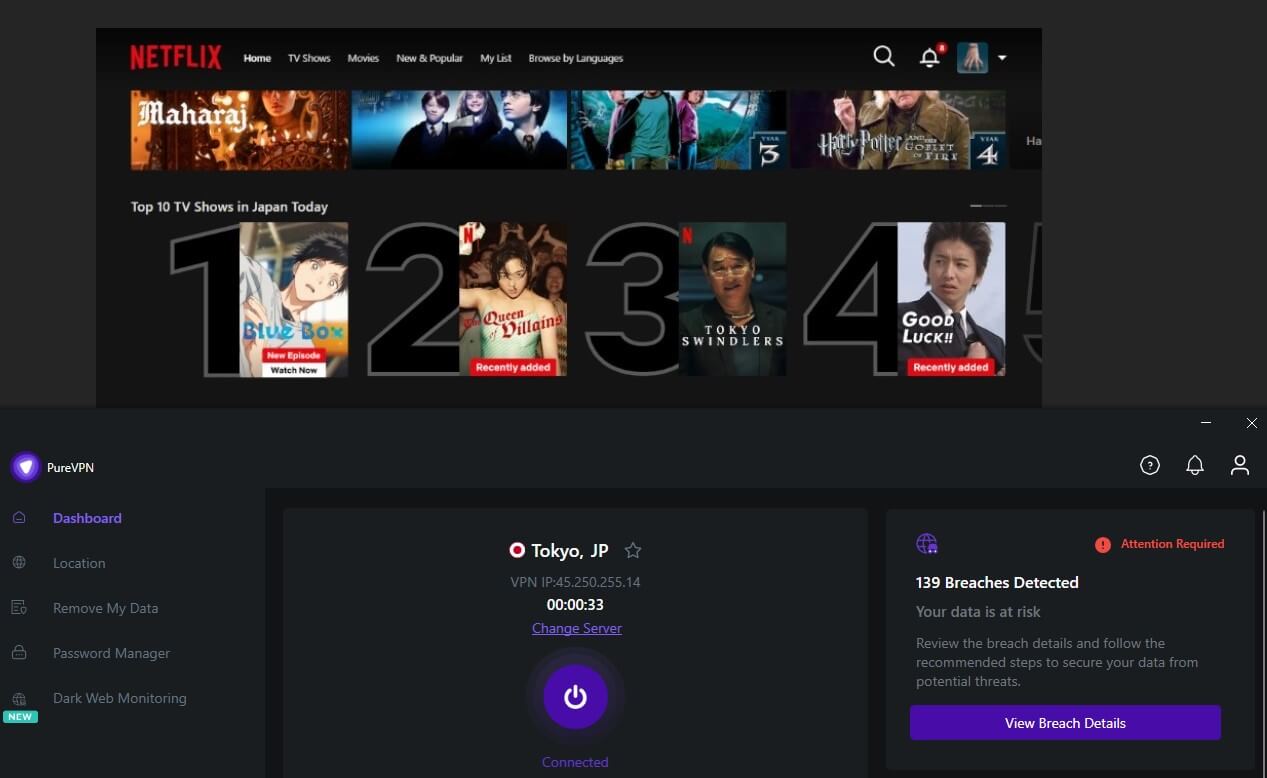Disconnect VPN using the power button
Image resolution: width=1267 pixels, height=778 pixels.
coord(575,696)
